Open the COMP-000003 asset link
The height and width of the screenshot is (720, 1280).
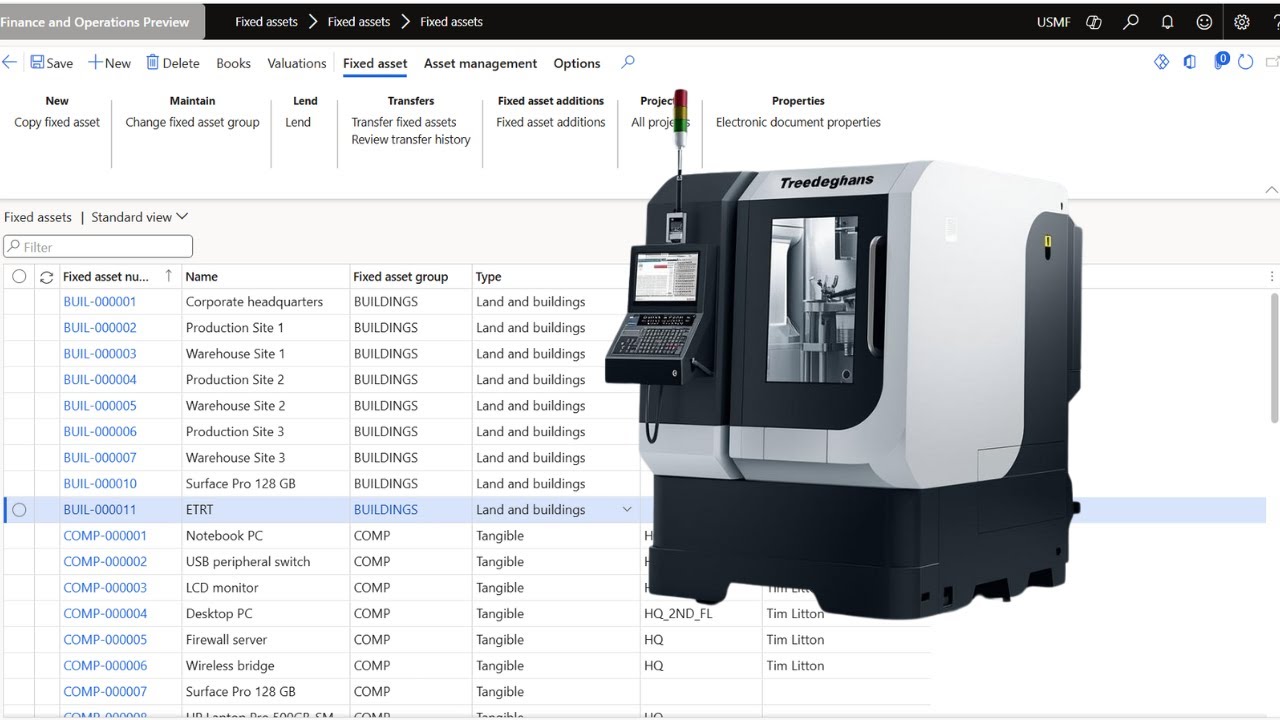(105, 588)
